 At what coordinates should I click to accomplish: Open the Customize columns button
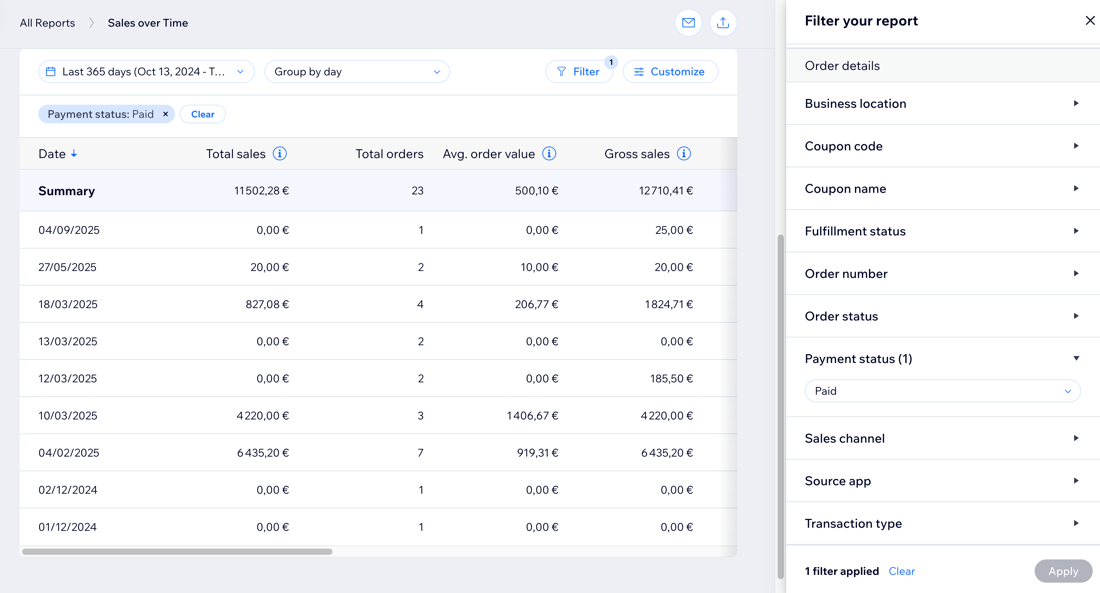pyautogui.click(x=670, y=72)
